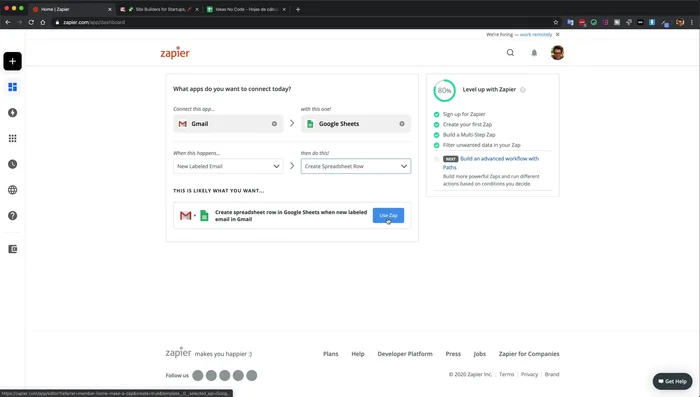Open the Create Spreadsheet Row action dropdown
The height and width of the screenshot is (397, 700).
tap(356, 166)
